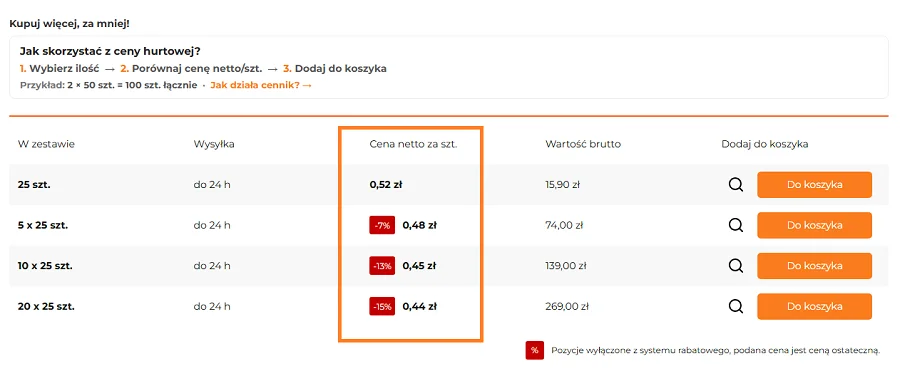Select the '5 x 25 szt.' set label

[43, 226]
